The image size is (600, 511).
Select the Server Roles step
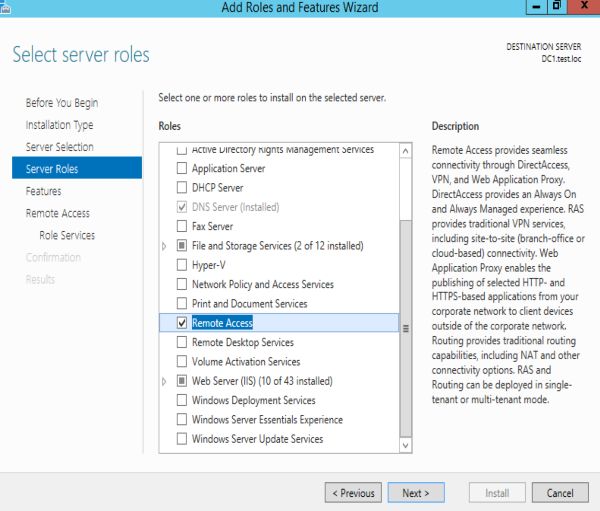click(77, 168)
